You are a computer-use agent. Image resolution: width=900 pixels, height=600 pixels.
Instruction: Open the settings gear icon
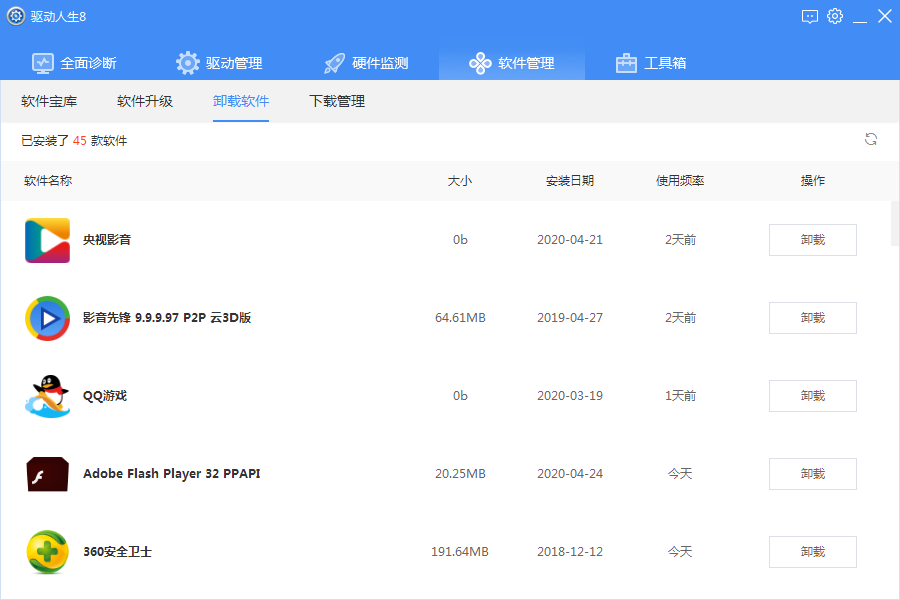pyautogui.click(x=835, y=16)
